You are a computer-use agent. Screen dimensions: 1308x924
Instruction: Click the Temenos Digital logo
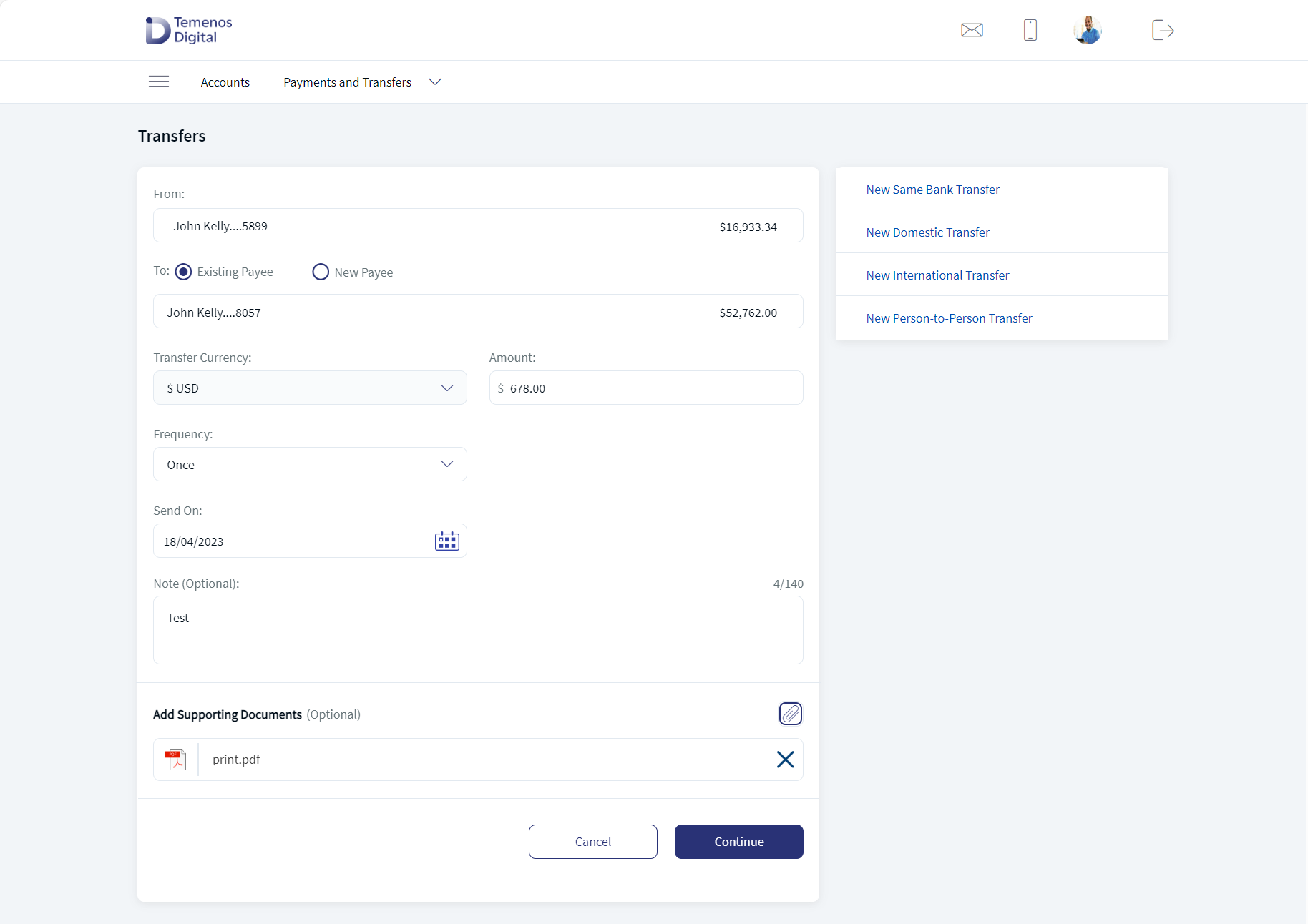(189, 30)
